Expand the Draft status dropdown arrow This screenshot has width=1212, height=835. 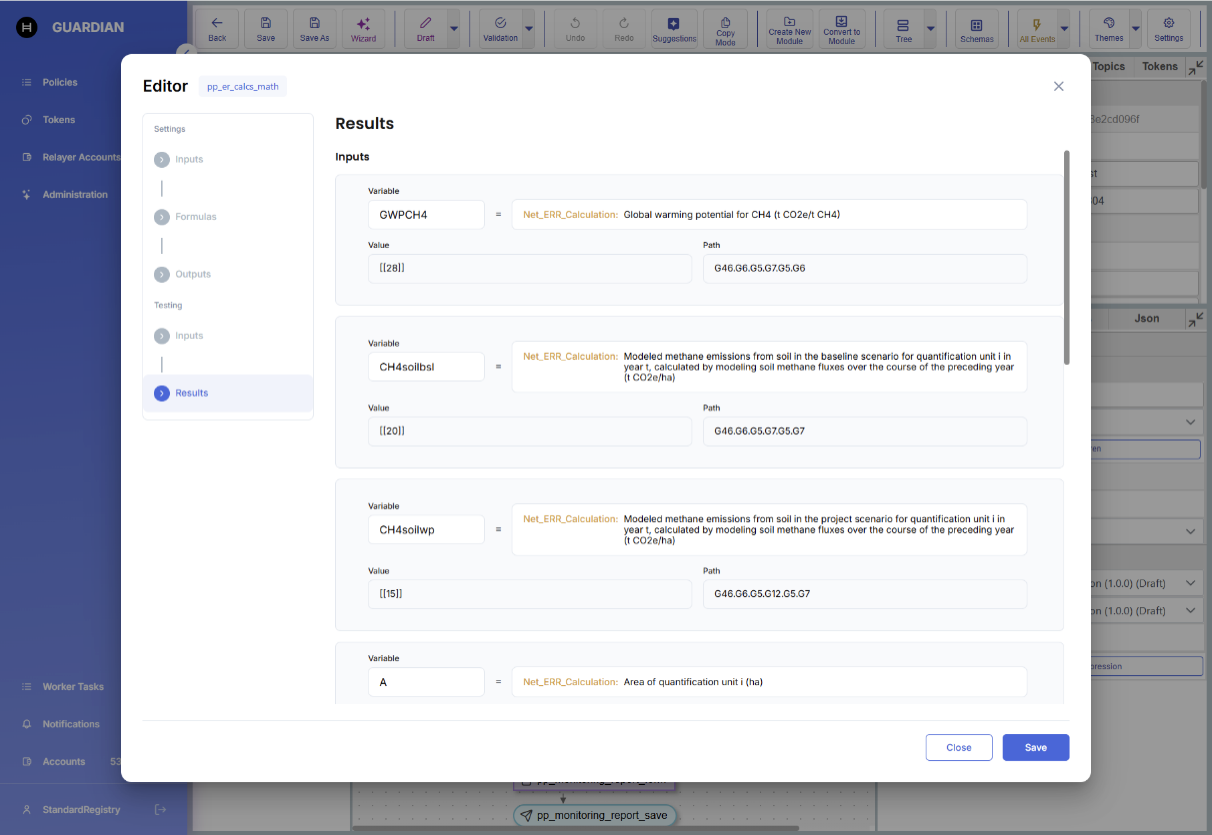(x=454, y=29)
